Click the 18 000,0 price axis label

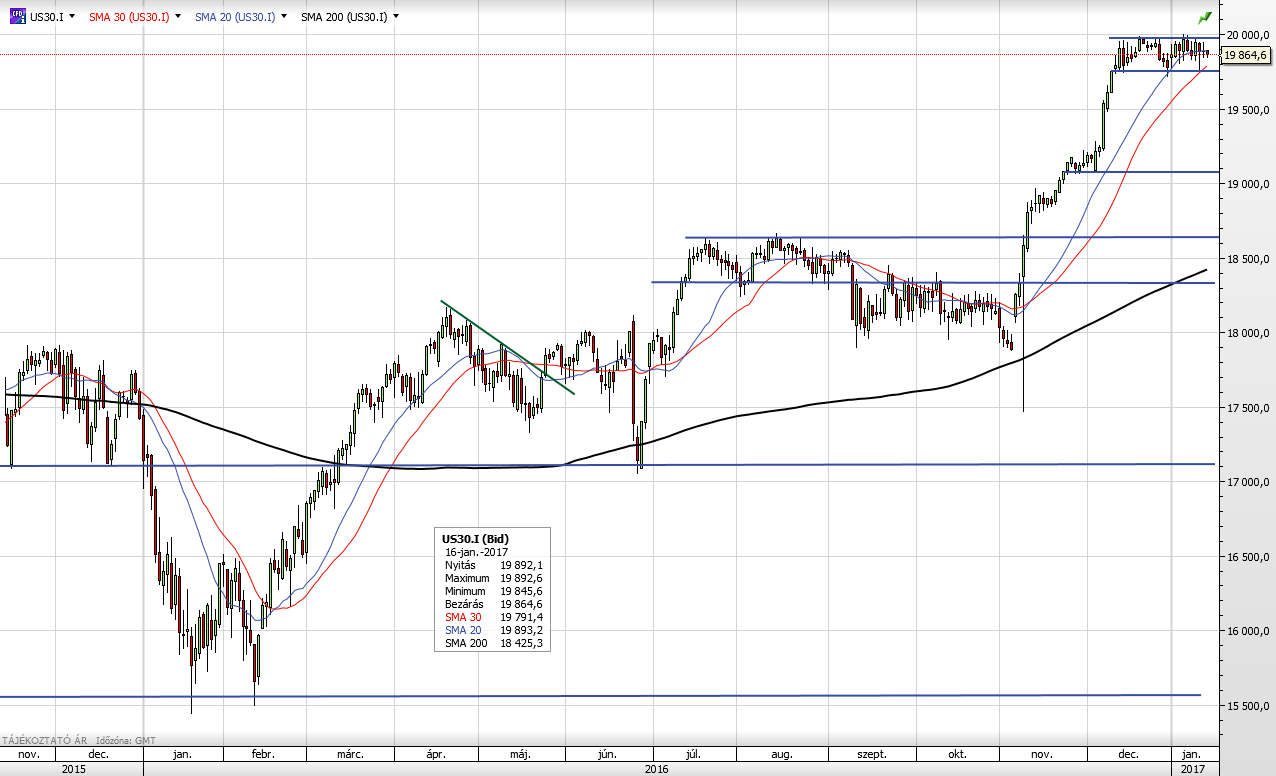pos(1247,333)
